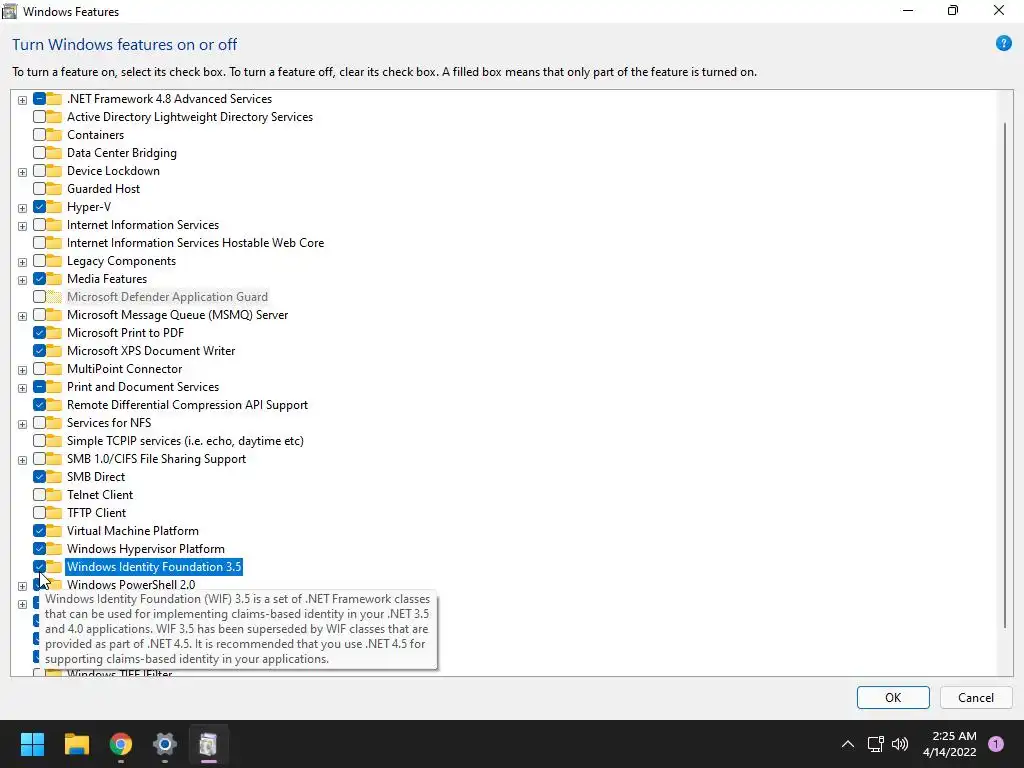Image resolution: width=1024 pixels, height=768 pixels.
Task: Click the Media Features folder icon
Action: click(x=54, y=279)
